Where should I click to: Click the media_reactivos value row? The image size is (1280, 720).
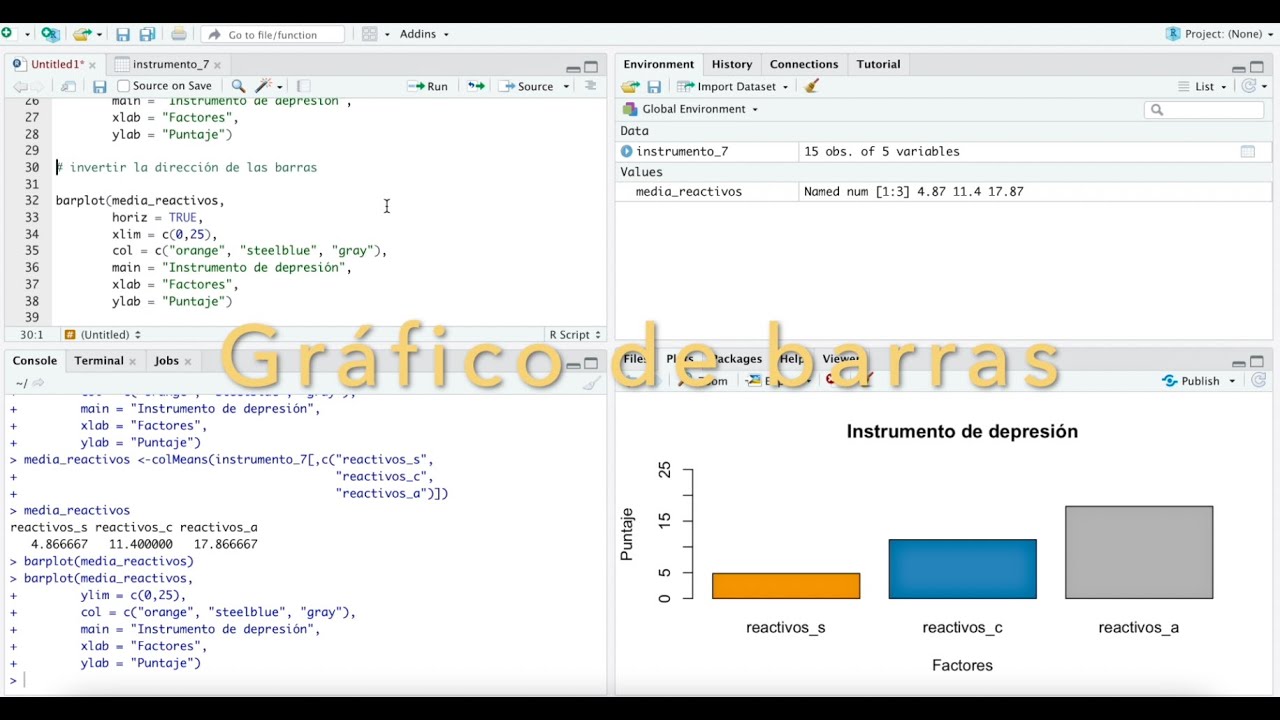946,191
